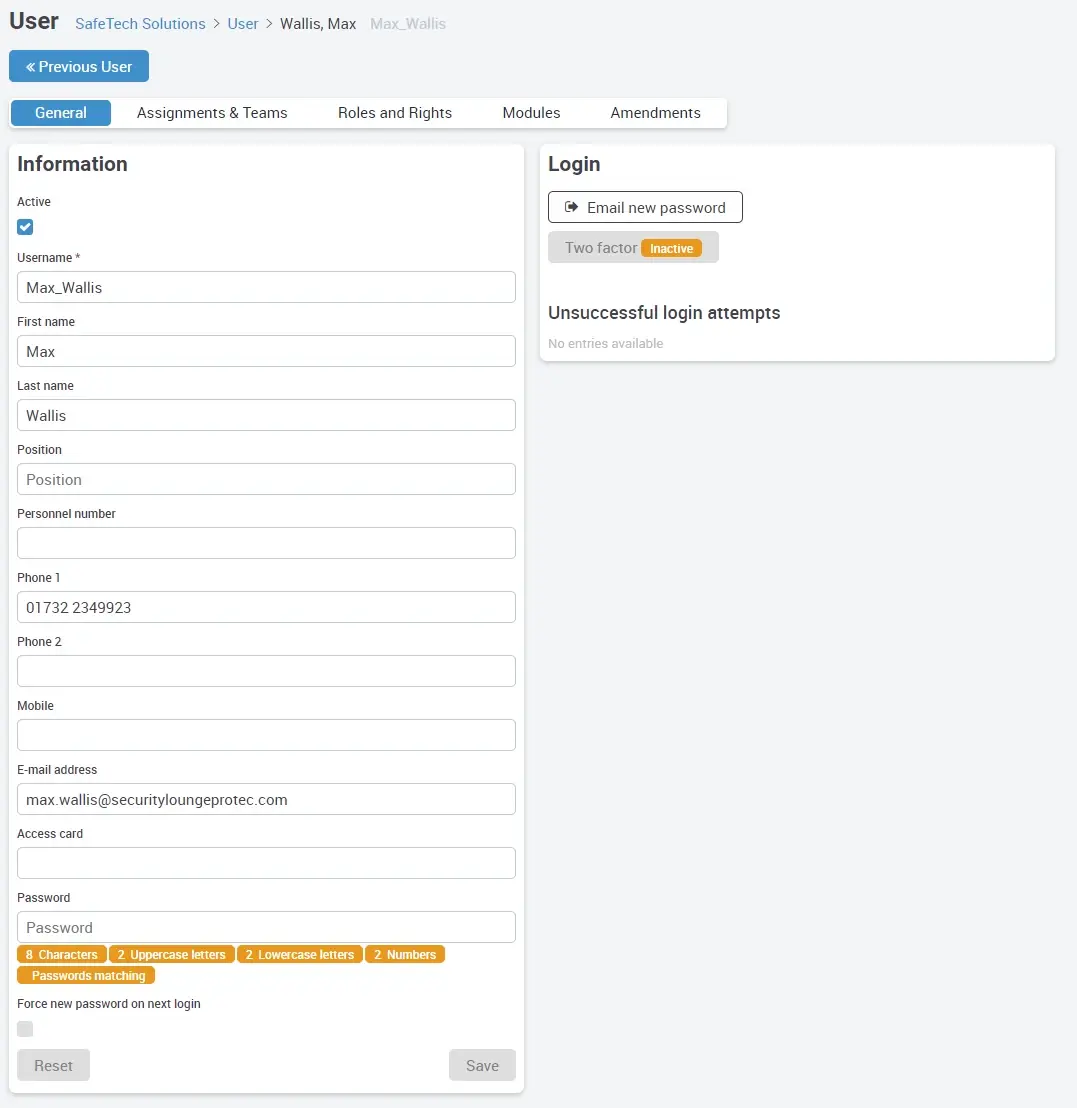Screen dimensions: 1077x1108
Task: Click the 2 Numbers requirement badge
Action: (405, 954)
